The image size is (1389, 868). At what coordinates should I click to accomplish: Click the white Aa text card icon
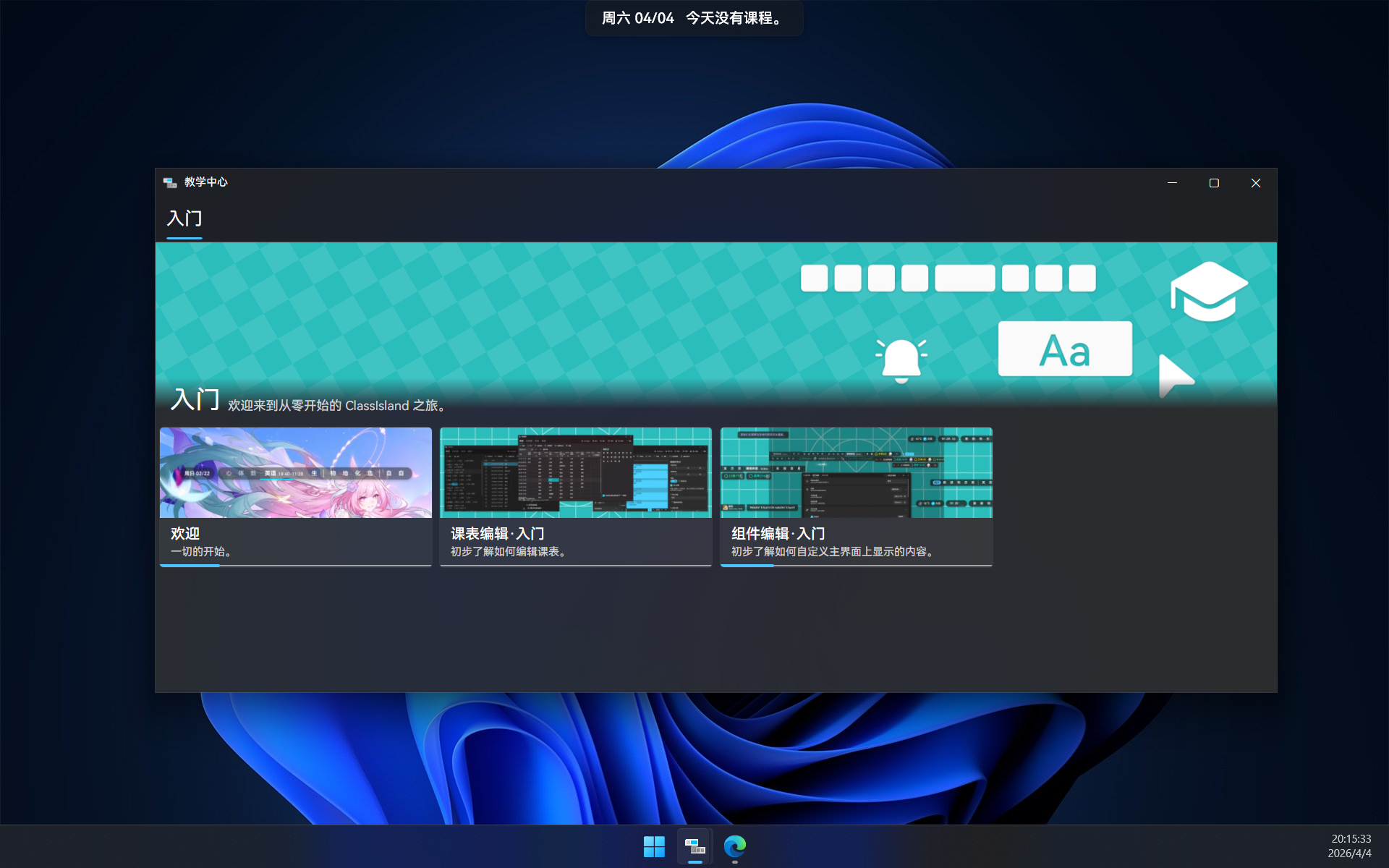click(1064, 349)
